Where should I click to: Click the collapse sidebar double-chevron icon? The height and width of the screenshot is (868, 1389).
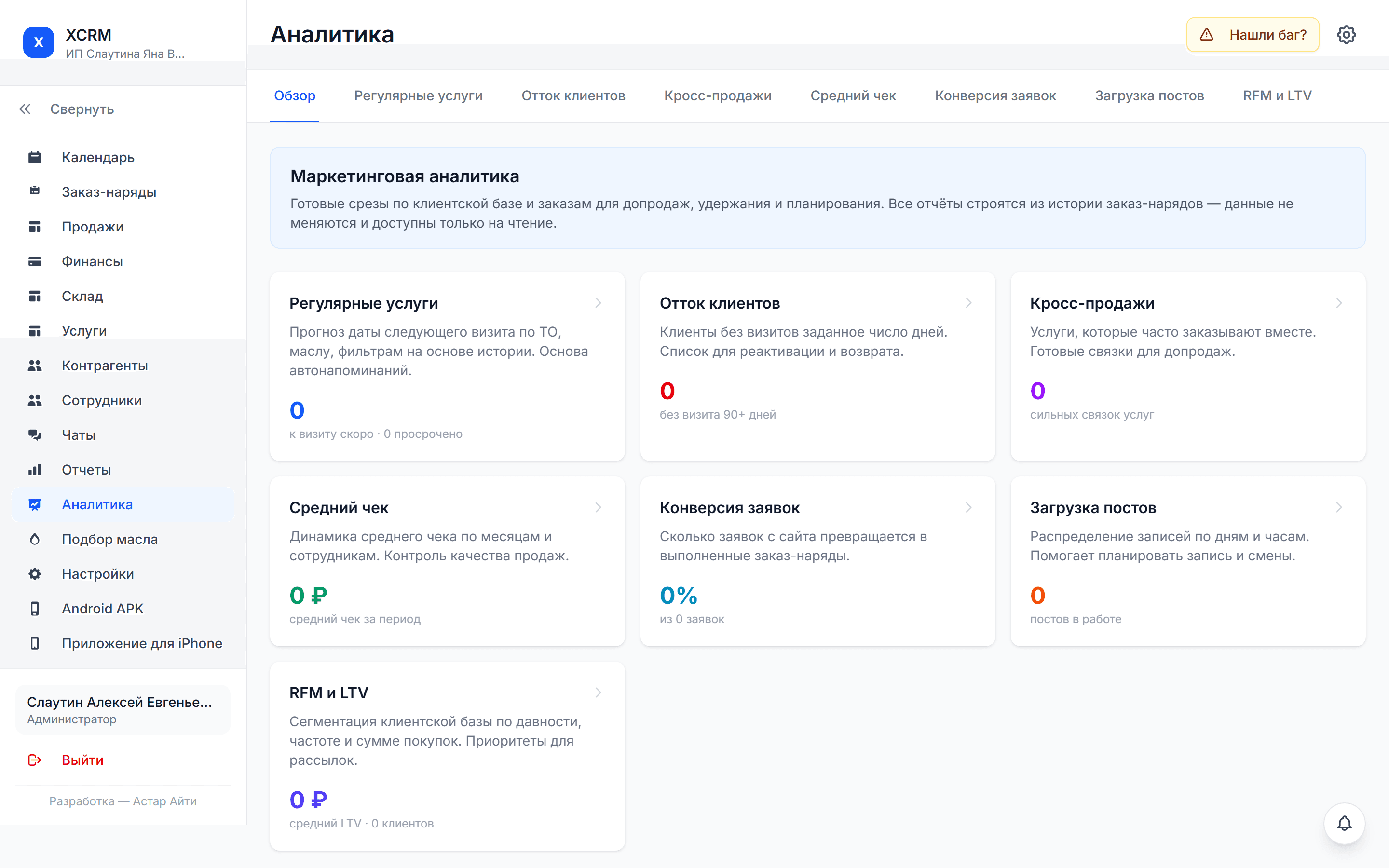pos(25,109)
